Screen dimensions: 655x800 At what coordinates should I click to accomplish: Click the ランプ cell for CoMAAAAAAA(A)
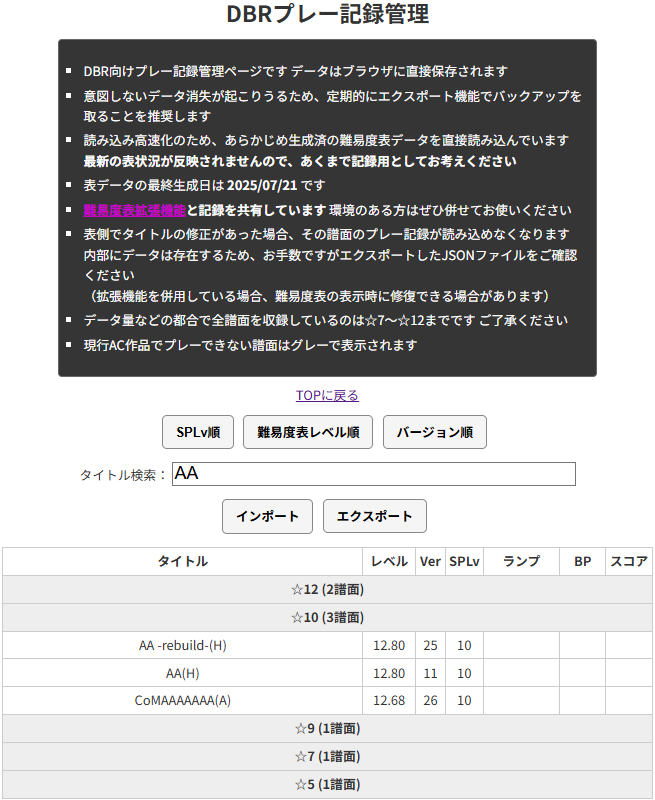(521, 701)
